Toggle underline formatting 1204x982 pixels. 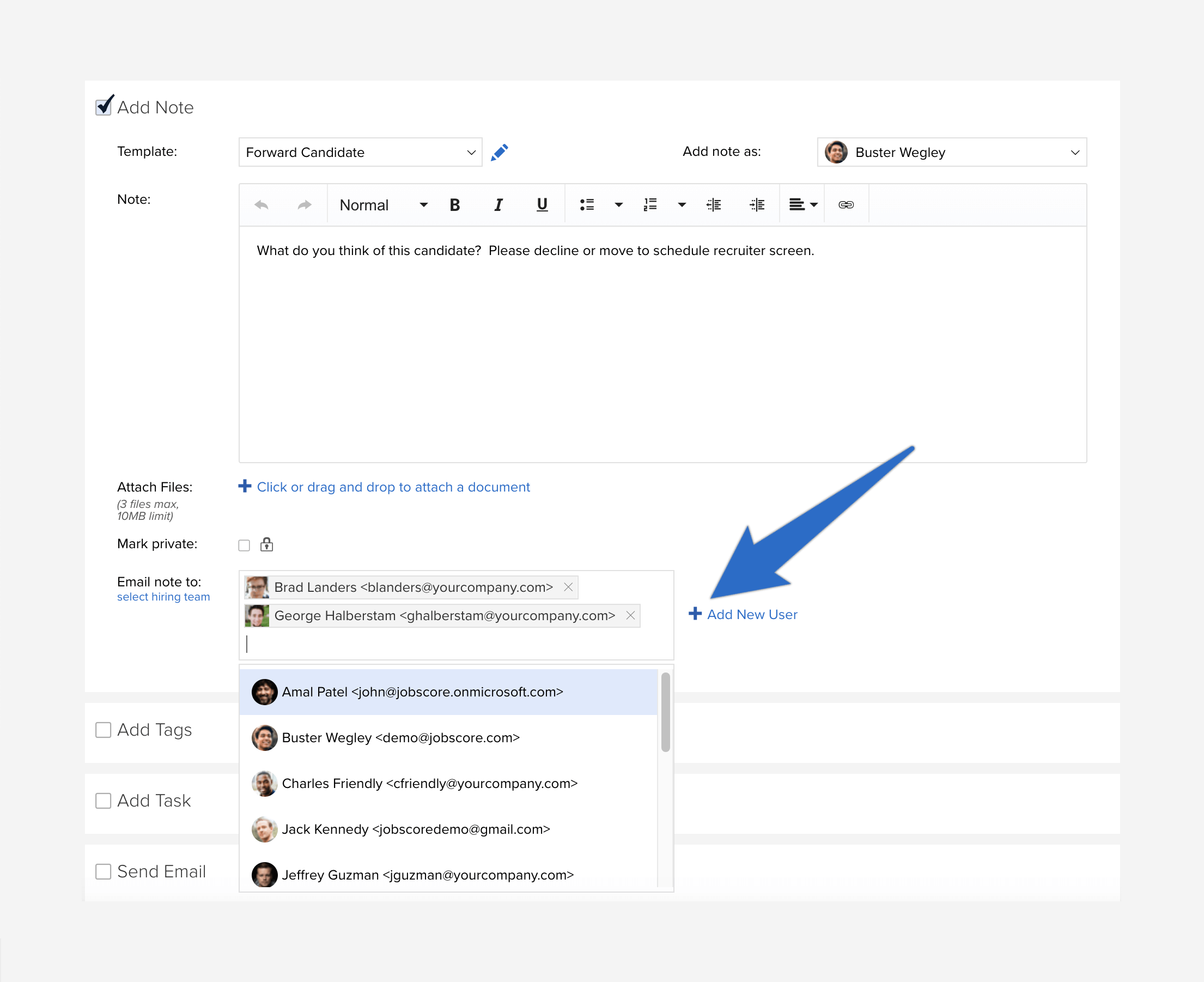(542, 205)
